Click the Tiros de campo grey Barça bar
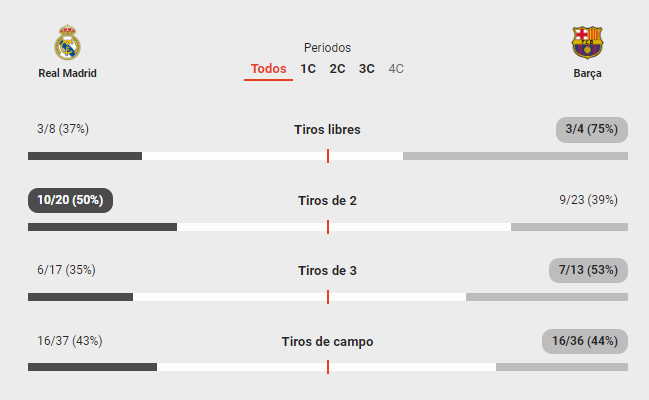The image size is (649, 400). 562,367
